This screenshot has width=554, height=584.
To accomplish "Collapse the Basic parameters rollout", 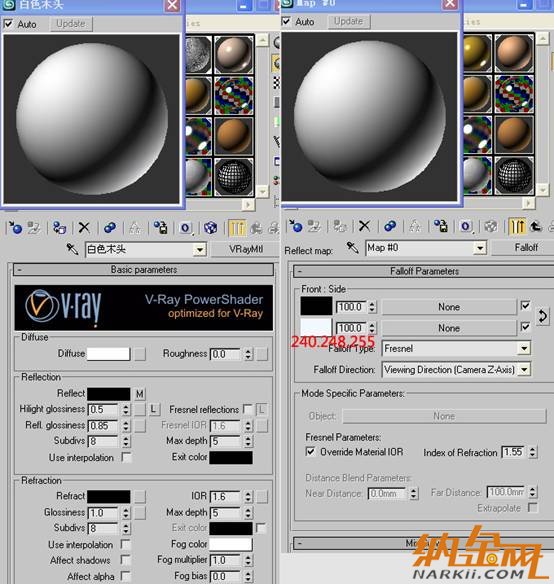I will coord(143,270).
